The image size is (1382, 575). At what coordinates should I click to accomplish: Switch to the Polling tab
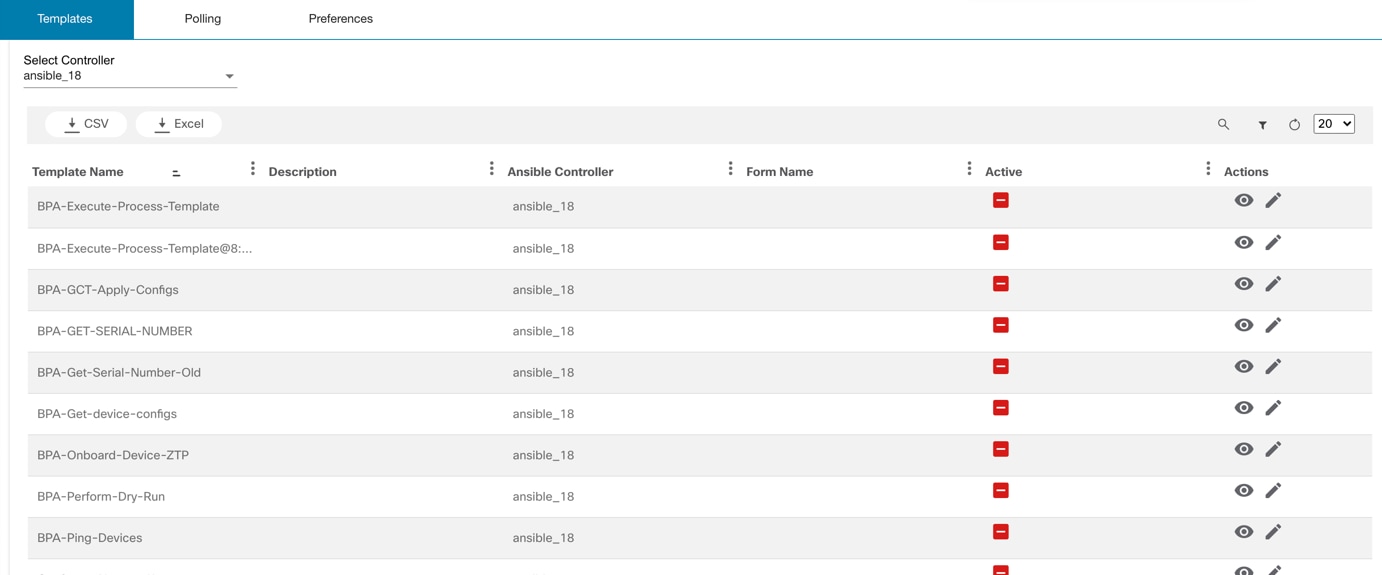[203, 19]
